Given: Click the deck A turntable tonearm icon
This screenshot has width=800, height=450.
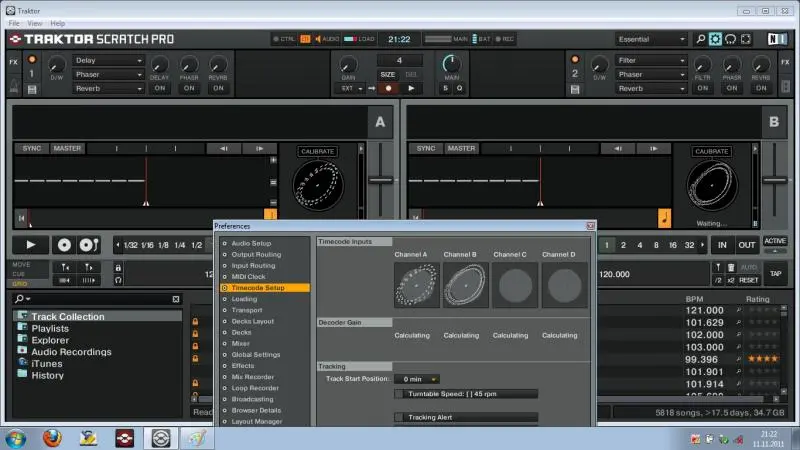Looking at the screenshot, I should click(87, 244).
